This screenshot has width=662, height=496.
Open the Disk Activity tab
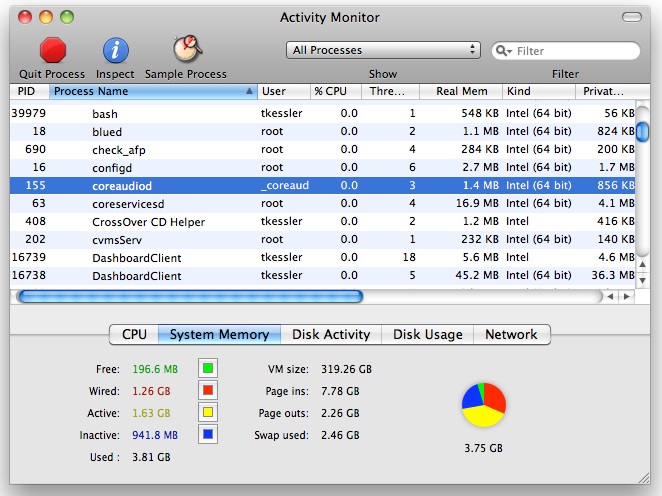click(331, 334)
